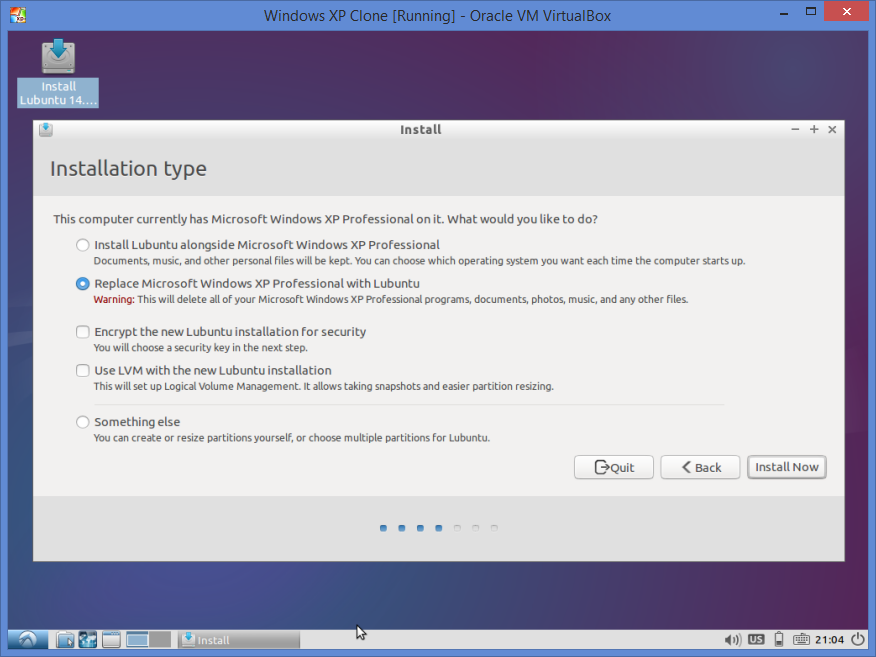This screenshot has height=657, width=876.
Task: Maximize the Install dialog with plus button
Action: 814,130
